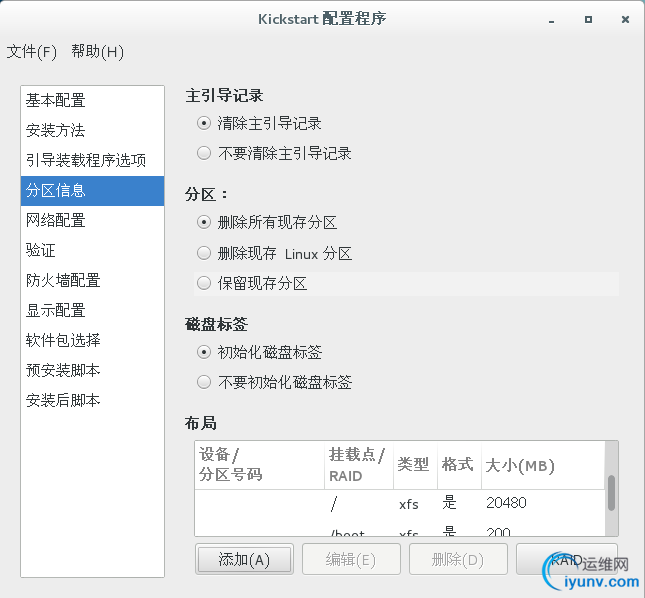645x598 pixels.
Task: Click the RAID button
Action: [x=567, y=559]
